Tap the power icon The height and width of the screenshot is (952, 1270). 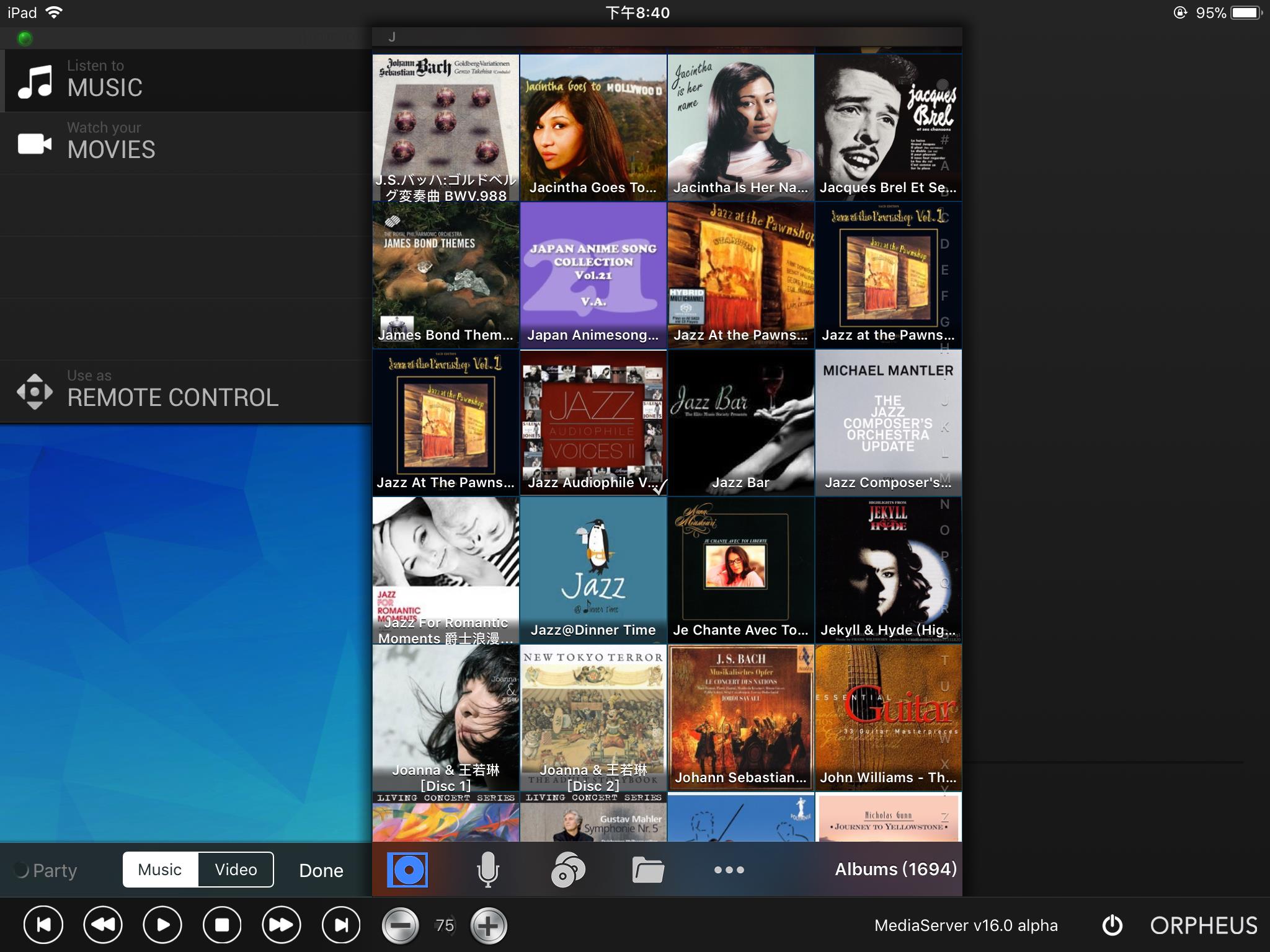(1112, 925)
